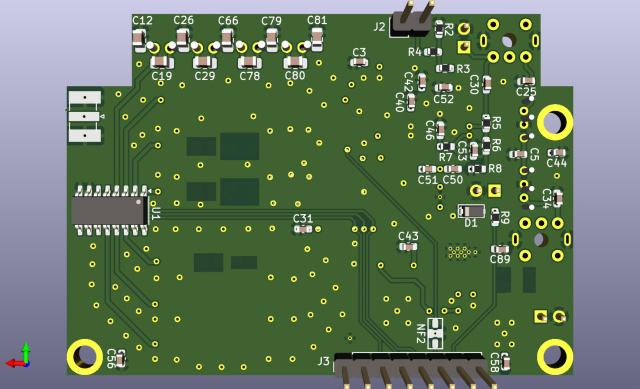Select the D1 diode component
This screenshot has width=640, height=389.
(471, 211)
